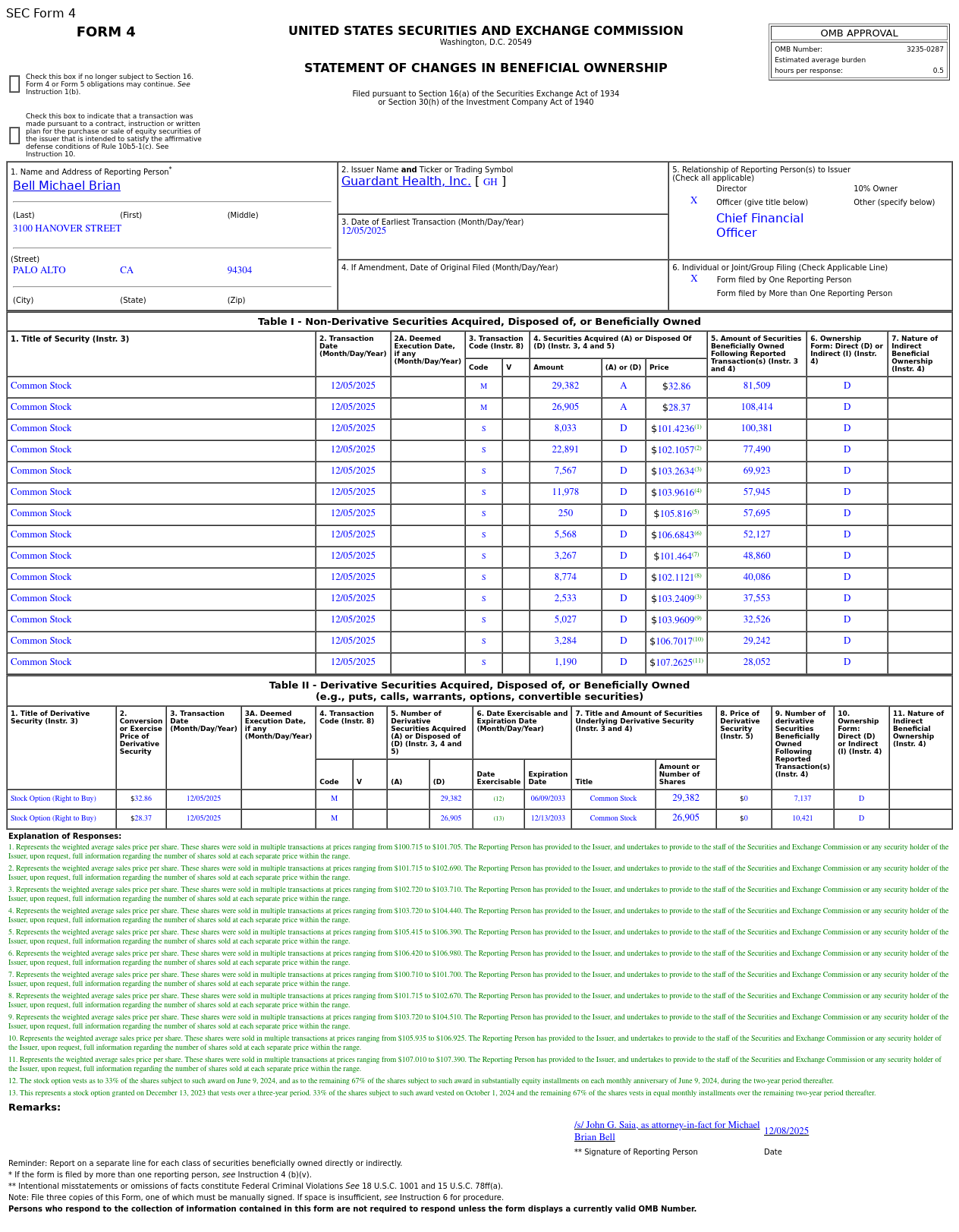Click the $101.464 price cell
Image resolution: width=959 pixels, height=1232 pixels.
click(676, 556)
